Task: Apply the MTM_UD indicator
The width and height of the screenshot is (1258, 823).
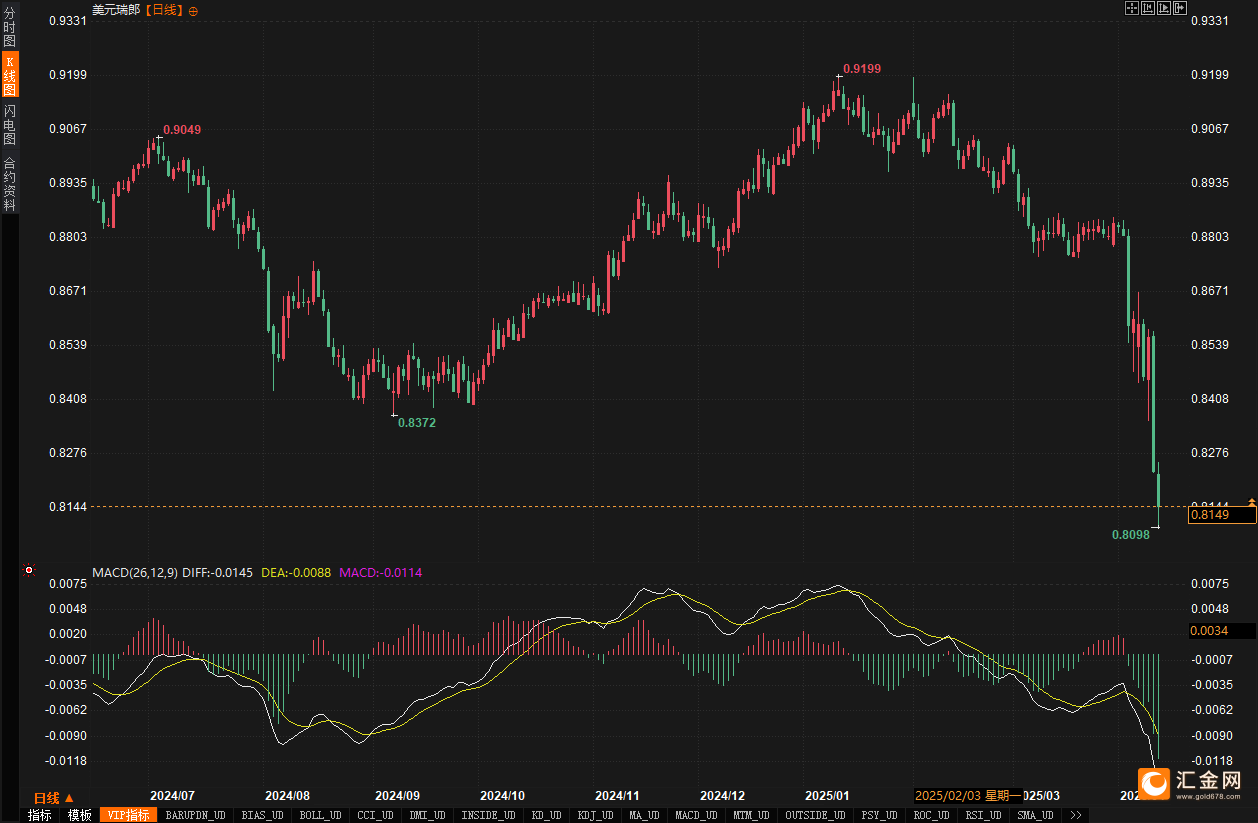Action: [x=750, y=815]
